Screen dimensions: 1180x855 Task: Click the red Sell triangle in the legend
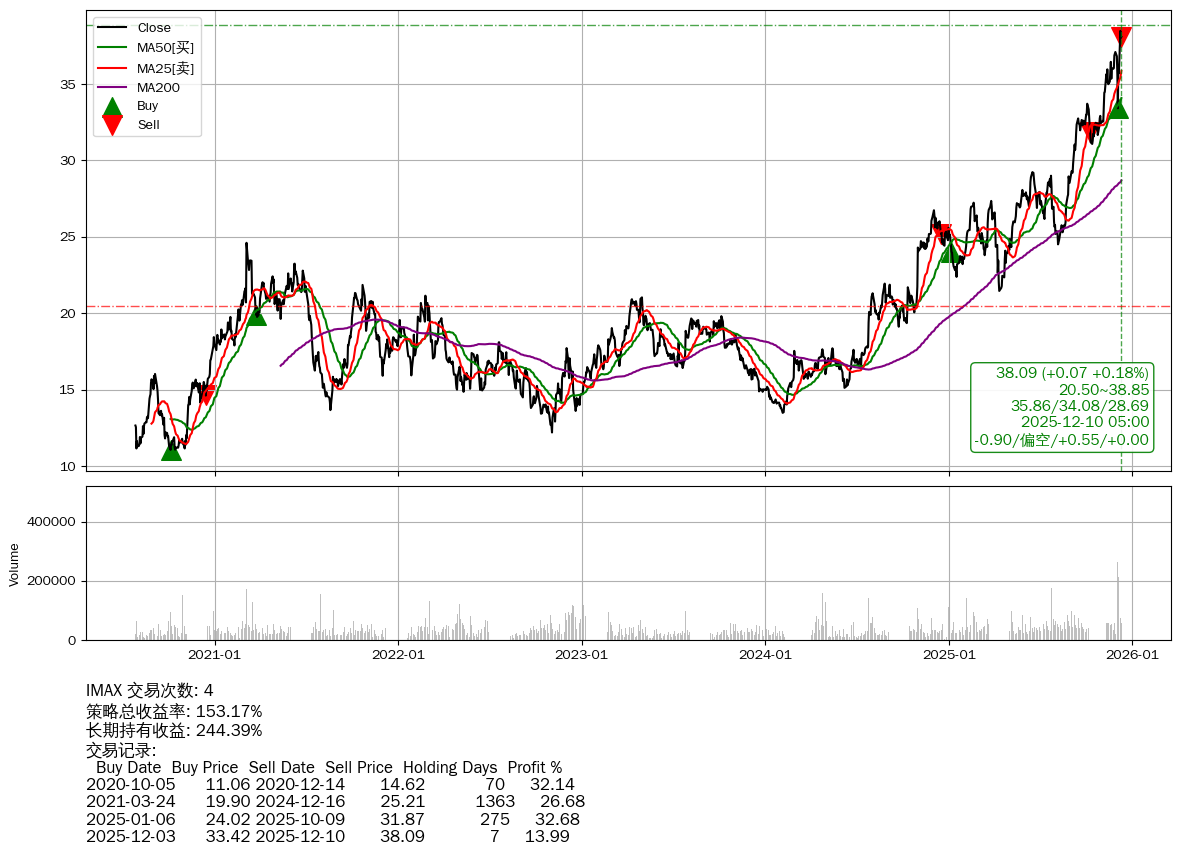(x=113, y=125)
